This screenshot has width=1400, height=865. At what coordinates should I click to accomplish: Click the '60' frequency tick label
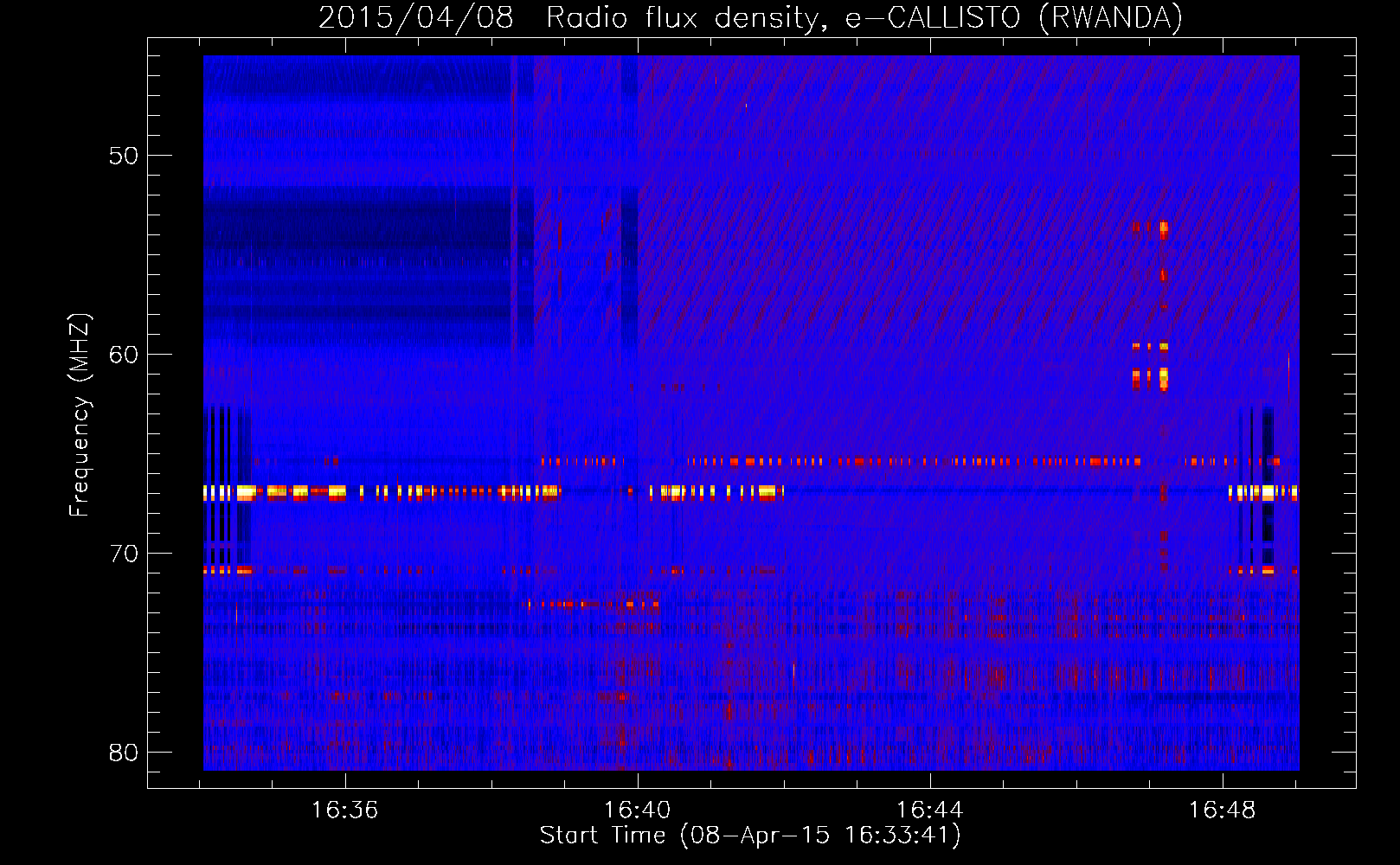pyautogui.click(x=124, y=355)
